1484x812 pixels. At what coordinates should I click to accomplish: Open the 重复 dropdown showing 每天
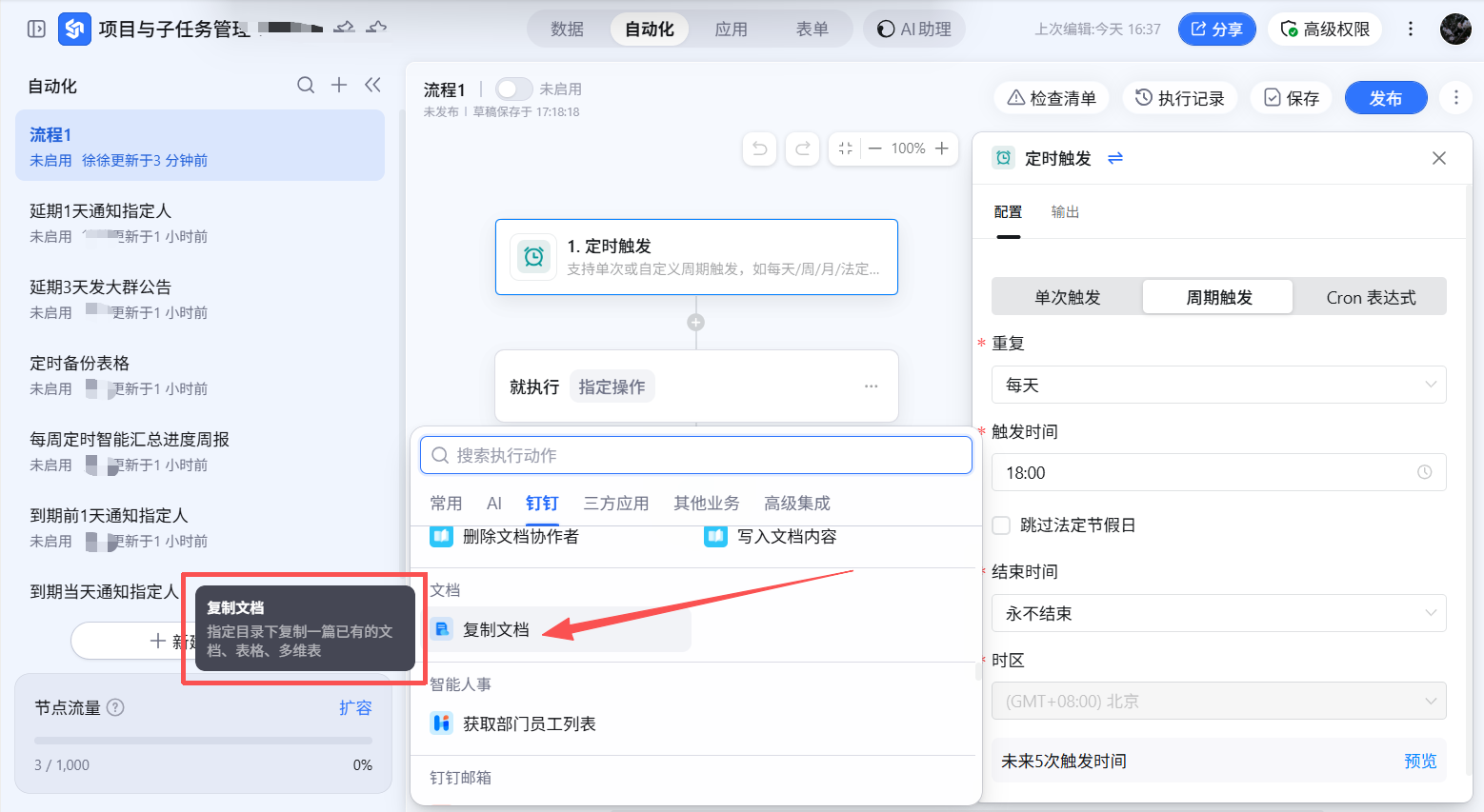point(1218,385)
